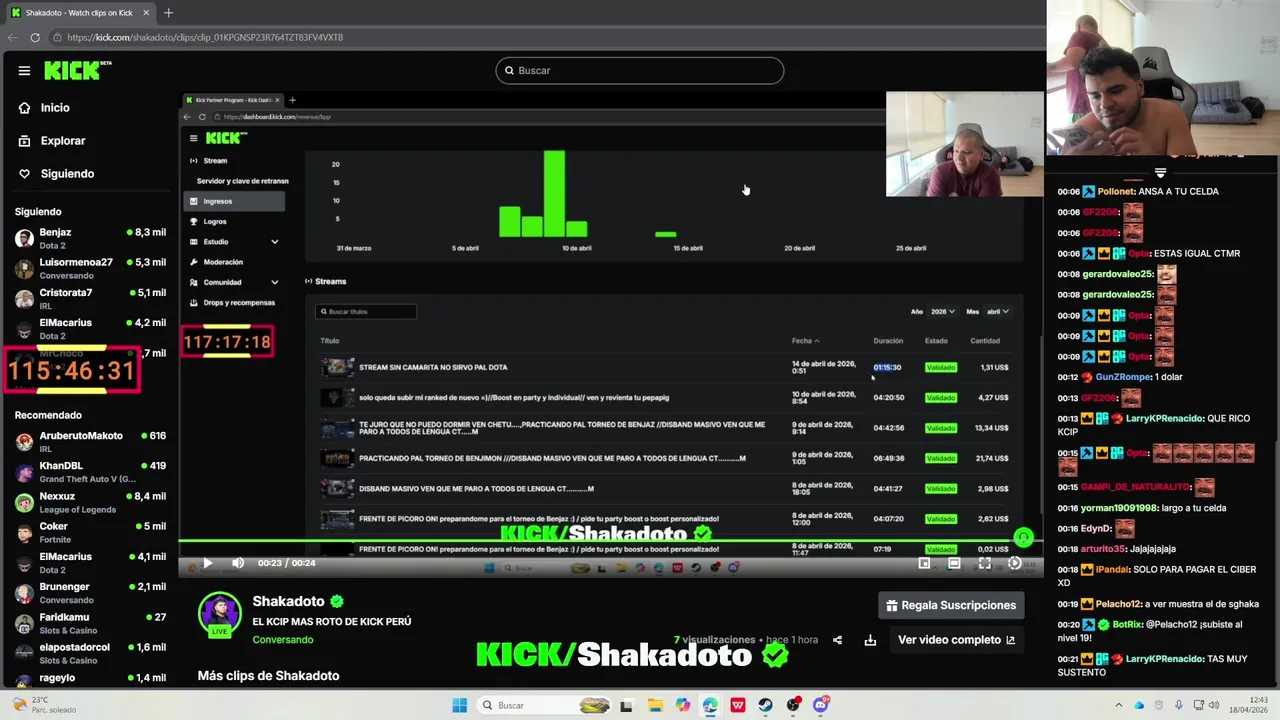Seek along the clip progress bar
Viewport: 1280px width, 720px height.
click(x=610, y=542)
